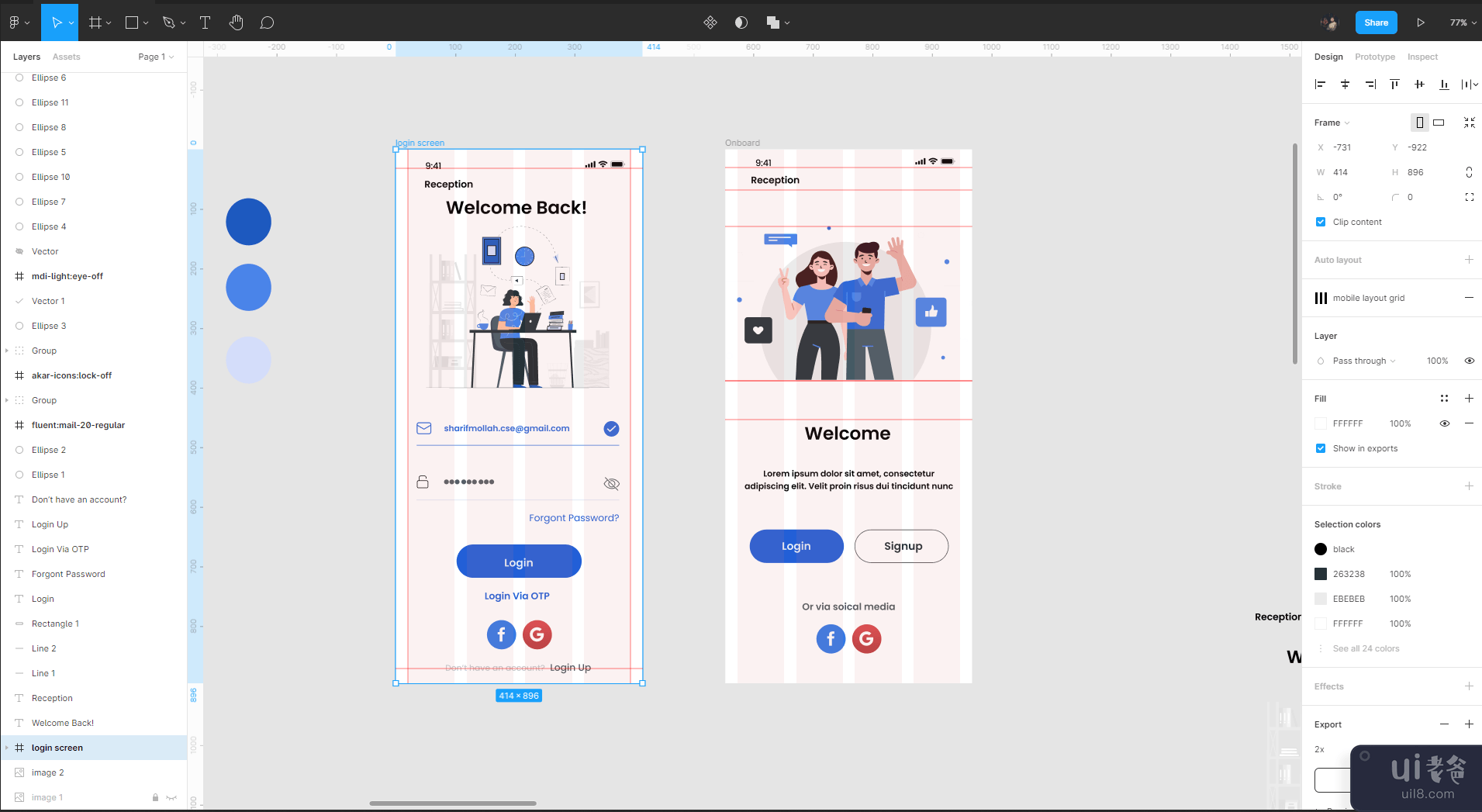Click See all 24 colors link
This screenshot has width=1482, height=812.
(x=1366, y=648)
